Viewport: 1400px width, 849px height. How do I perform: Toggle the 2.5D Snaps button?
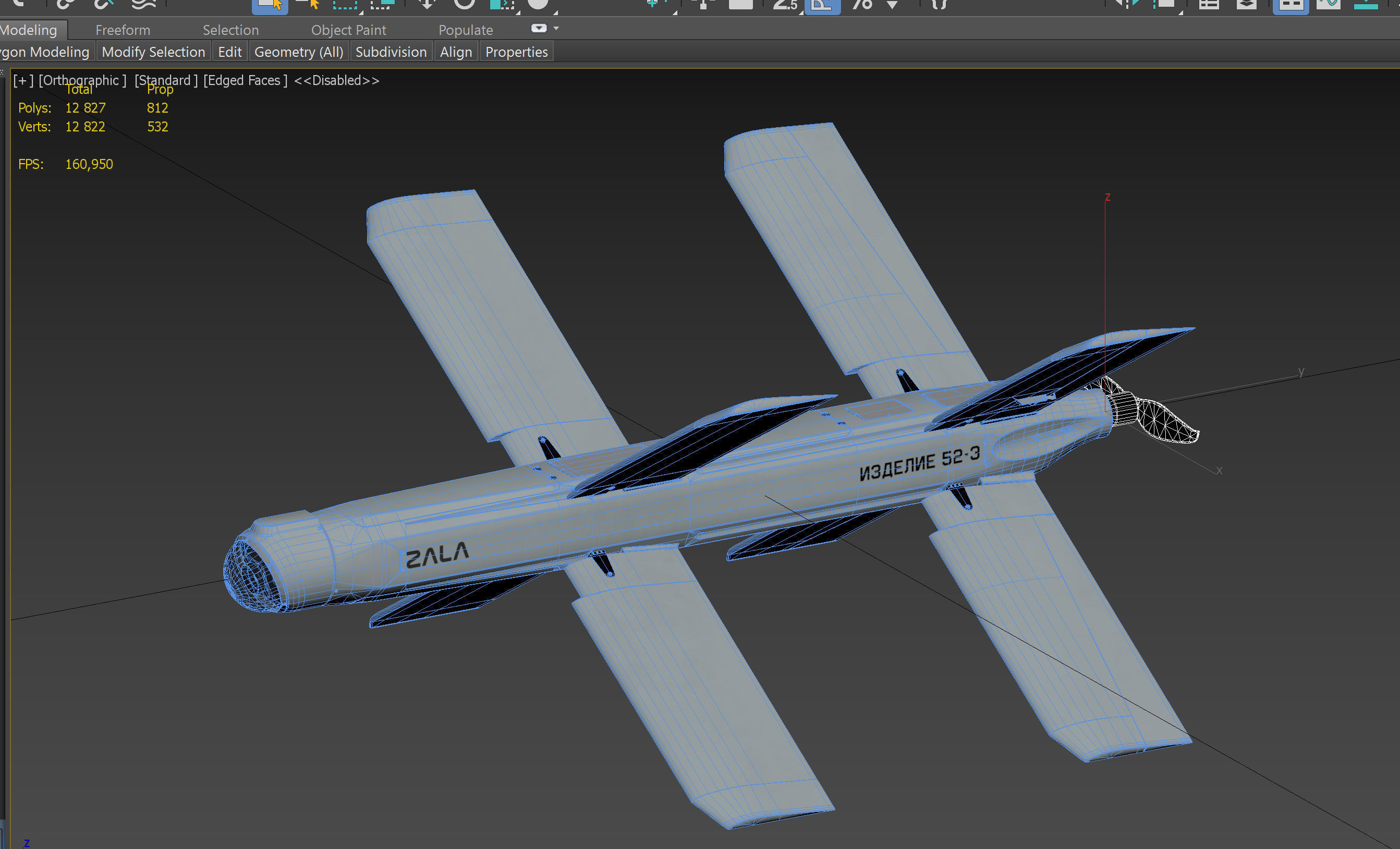(786, 5)
